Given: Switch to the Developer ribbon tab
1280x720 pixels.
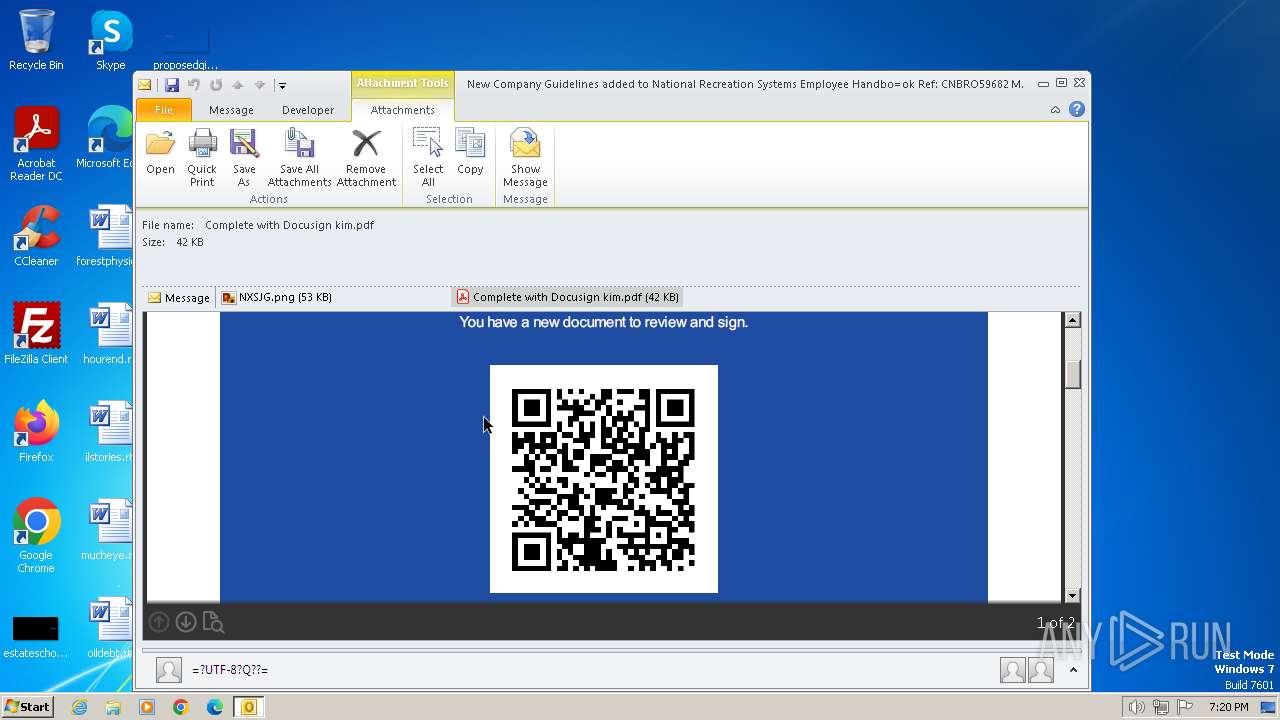Looking at the screenshot, I should [x=308, y=110].
